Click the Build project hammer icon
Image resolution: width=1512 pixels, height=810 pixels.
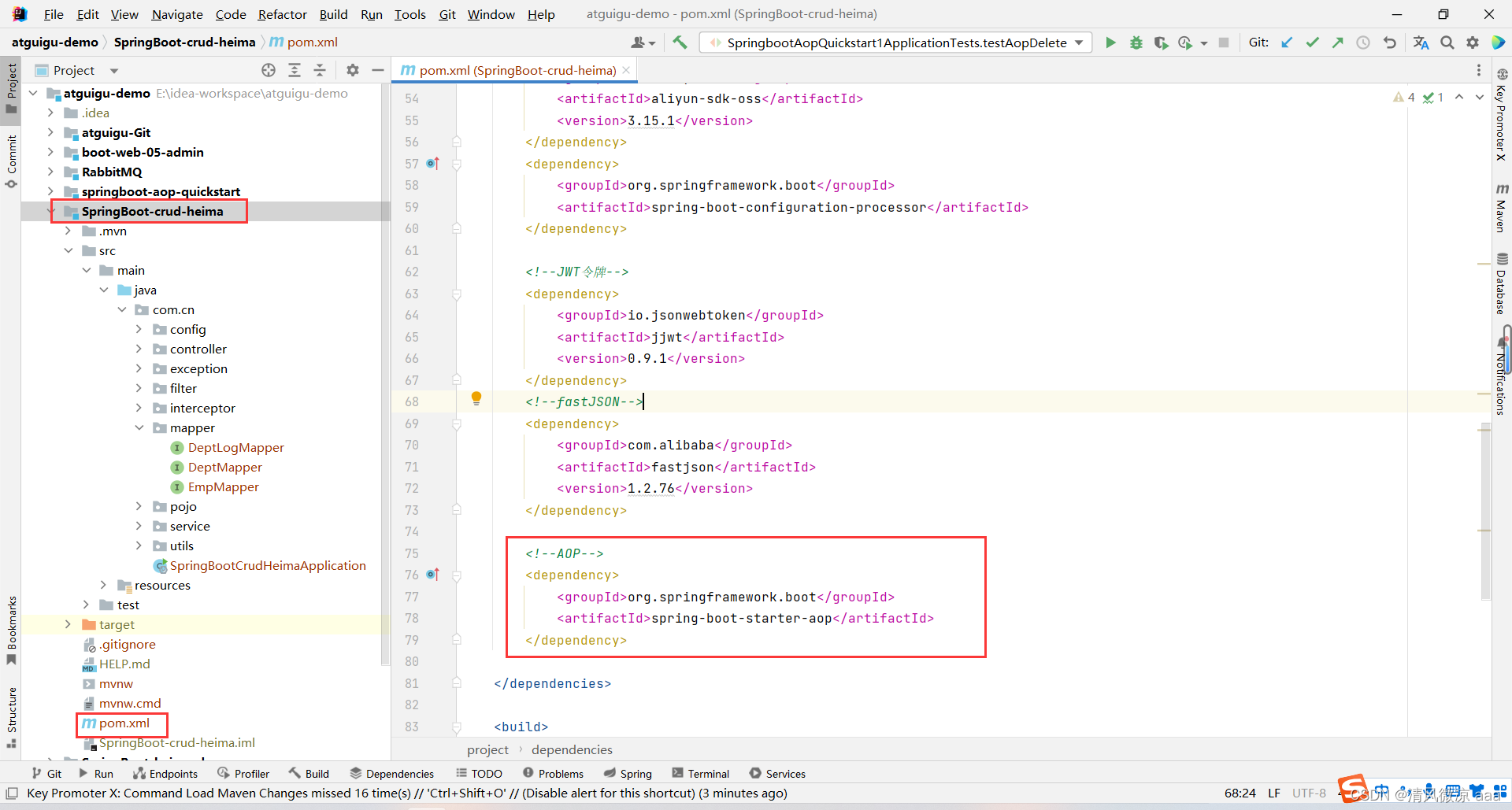[680, 43]
